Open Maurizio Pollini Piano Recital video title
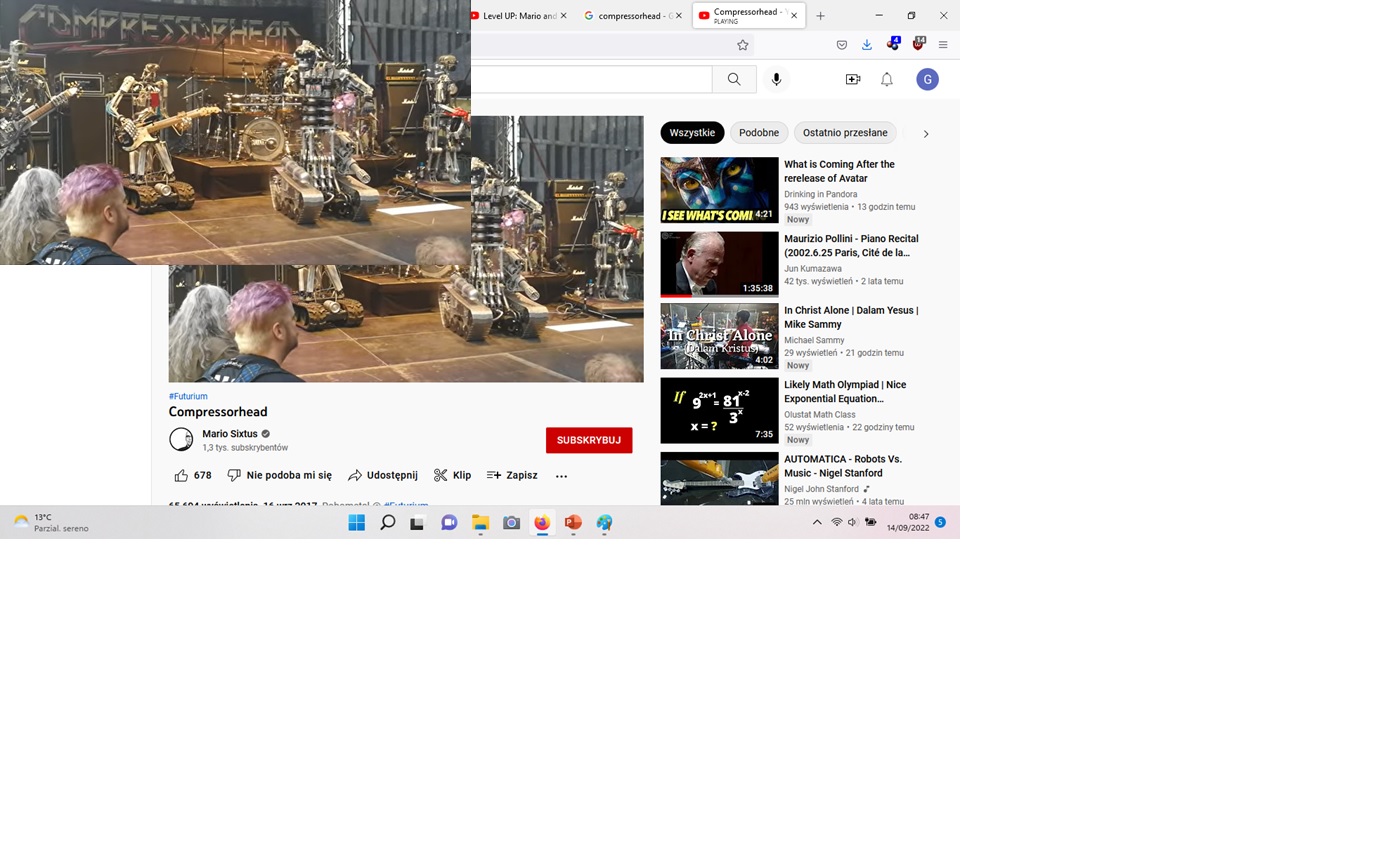This screenshot has width=1384, height=867. pyautogui.click(x=851, y=246)
